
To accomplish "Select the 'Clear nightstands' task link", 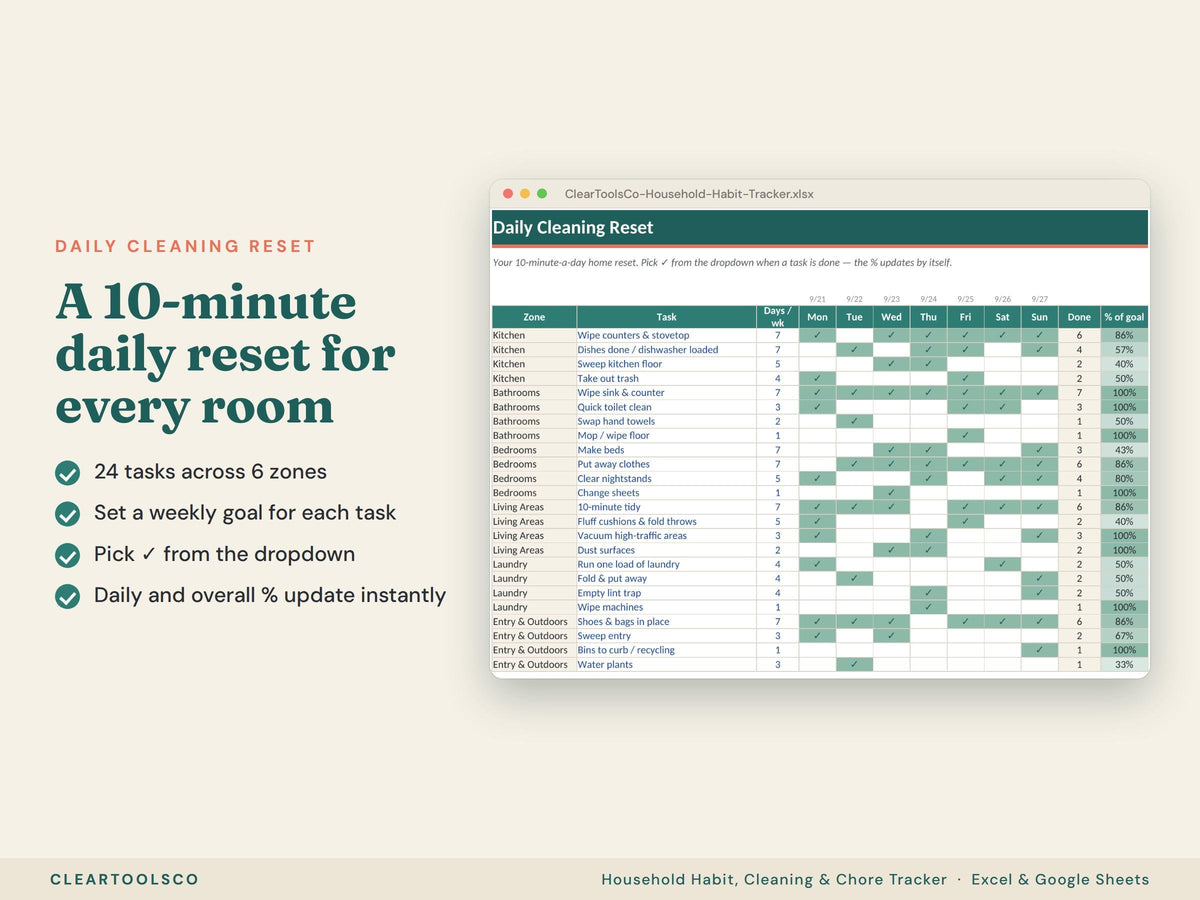I will coord(614,479).
